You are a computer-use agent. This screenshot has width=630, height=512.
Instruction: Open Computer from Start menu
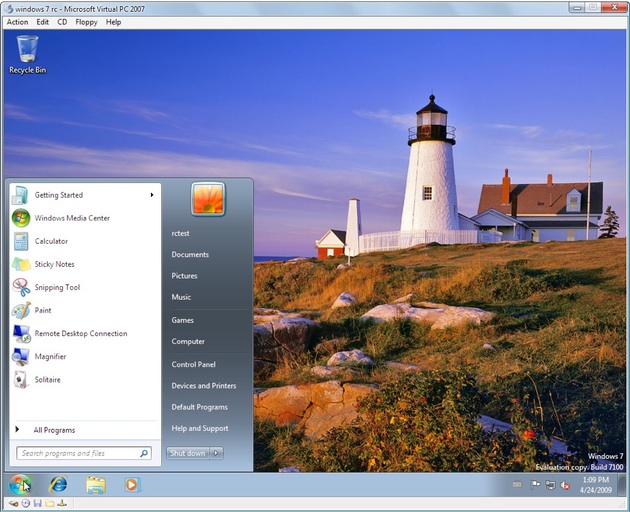188,342
